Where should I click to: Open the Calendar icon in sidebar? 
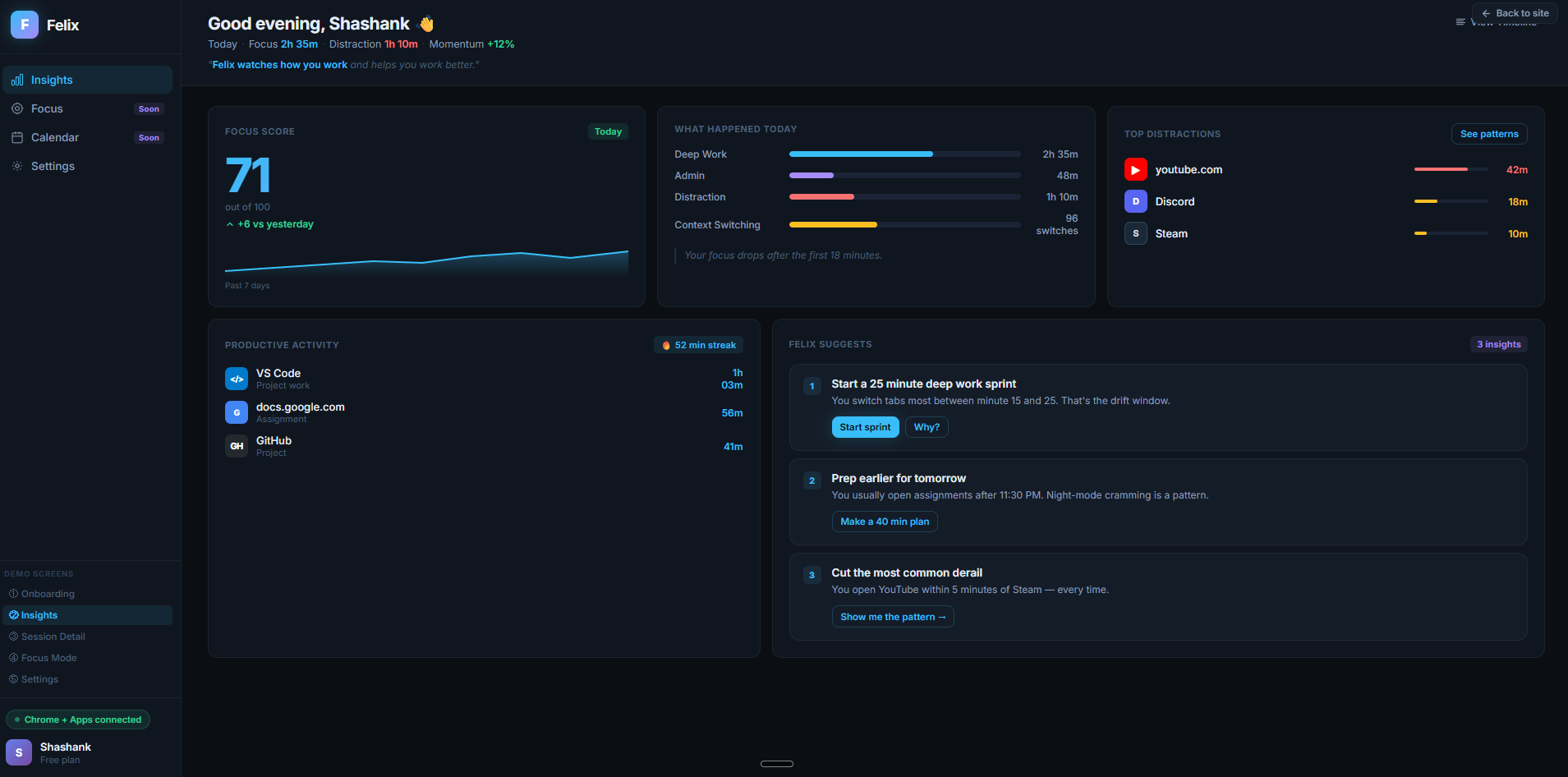(17, 137)
